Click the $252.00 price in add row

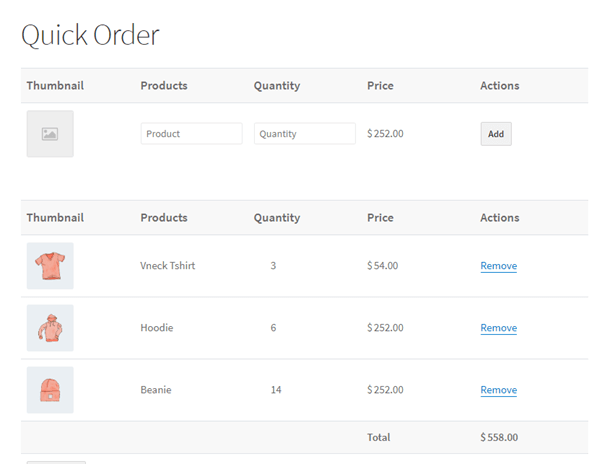tap(385, 134)
